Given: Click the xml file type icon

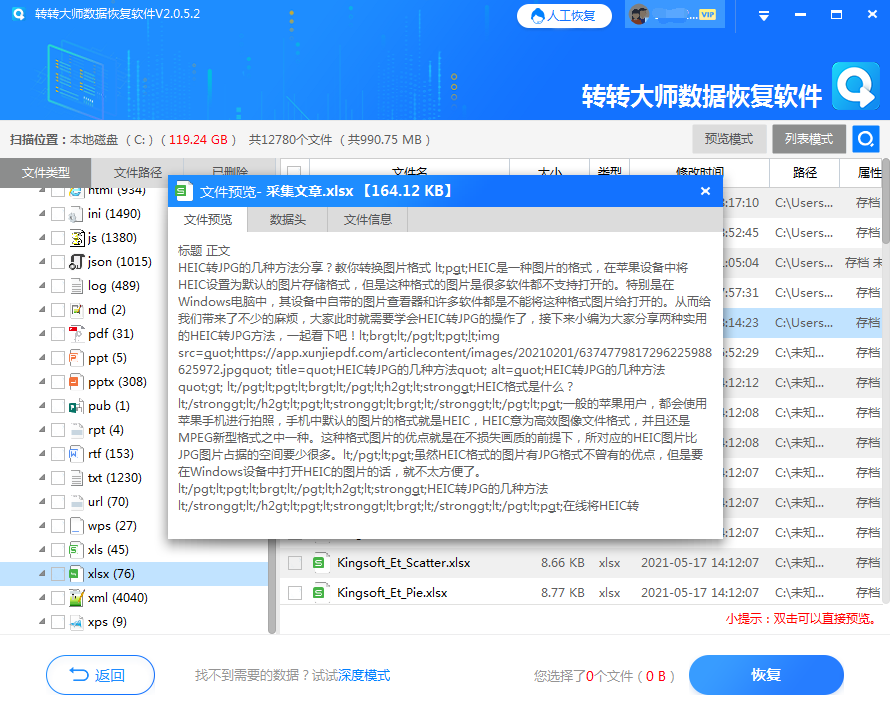Looking at the screenshot, I should 75,597.
